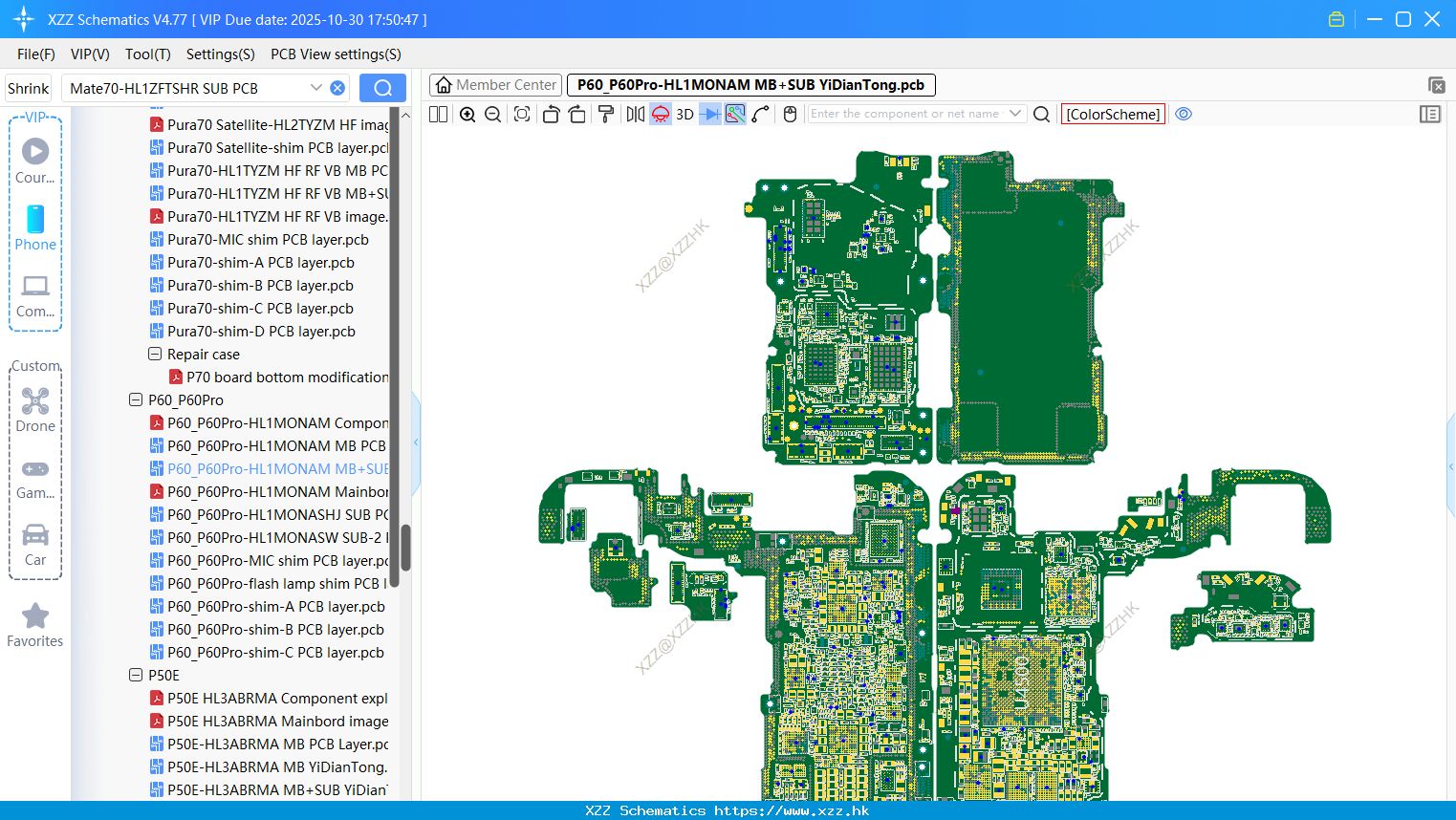This screenshot has width=1456, height=820.
Task: Open P70 board bottom modification file
Action: 278,377
